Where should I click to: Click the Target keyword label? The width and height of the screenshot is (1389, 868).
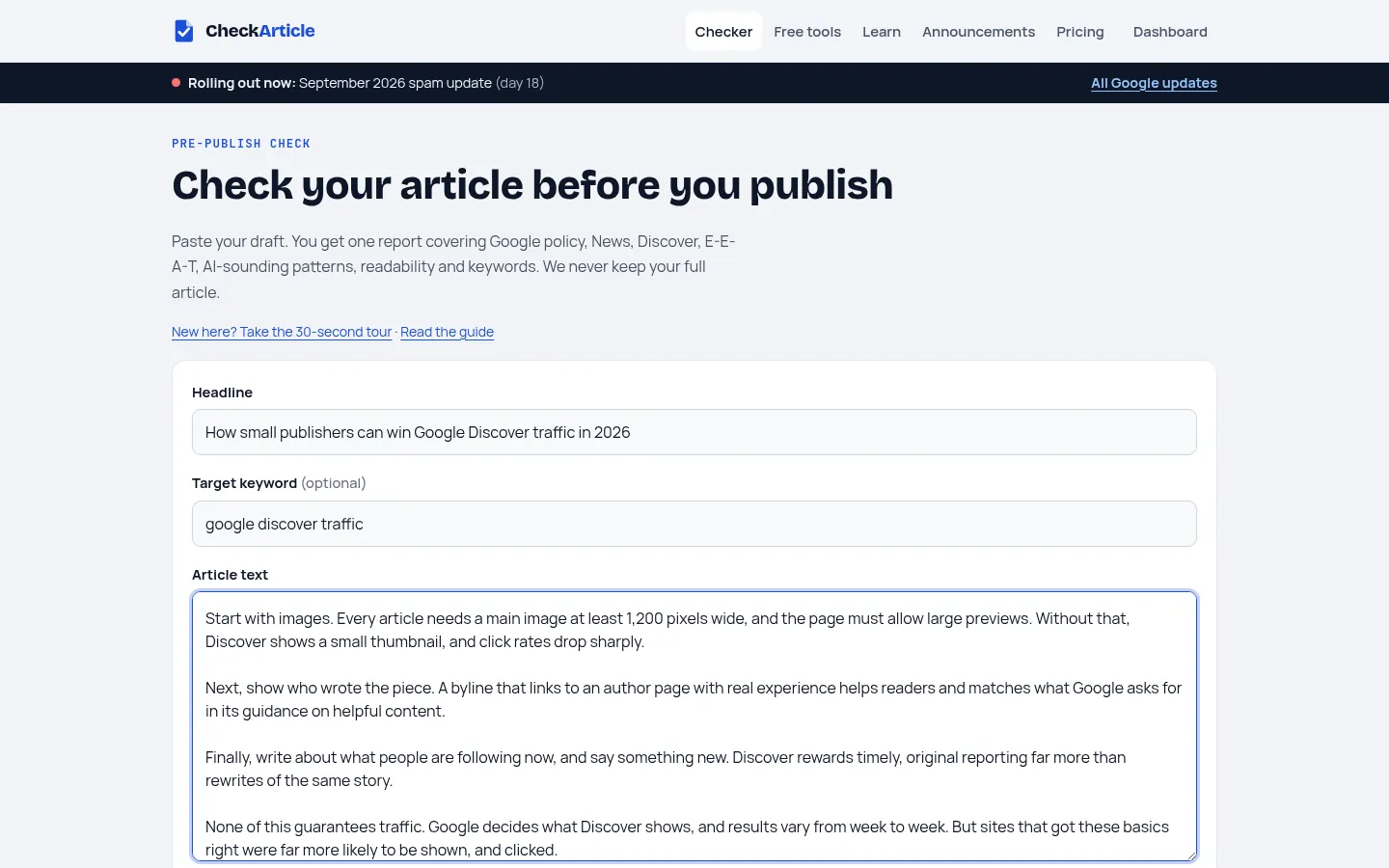point(244,483)
